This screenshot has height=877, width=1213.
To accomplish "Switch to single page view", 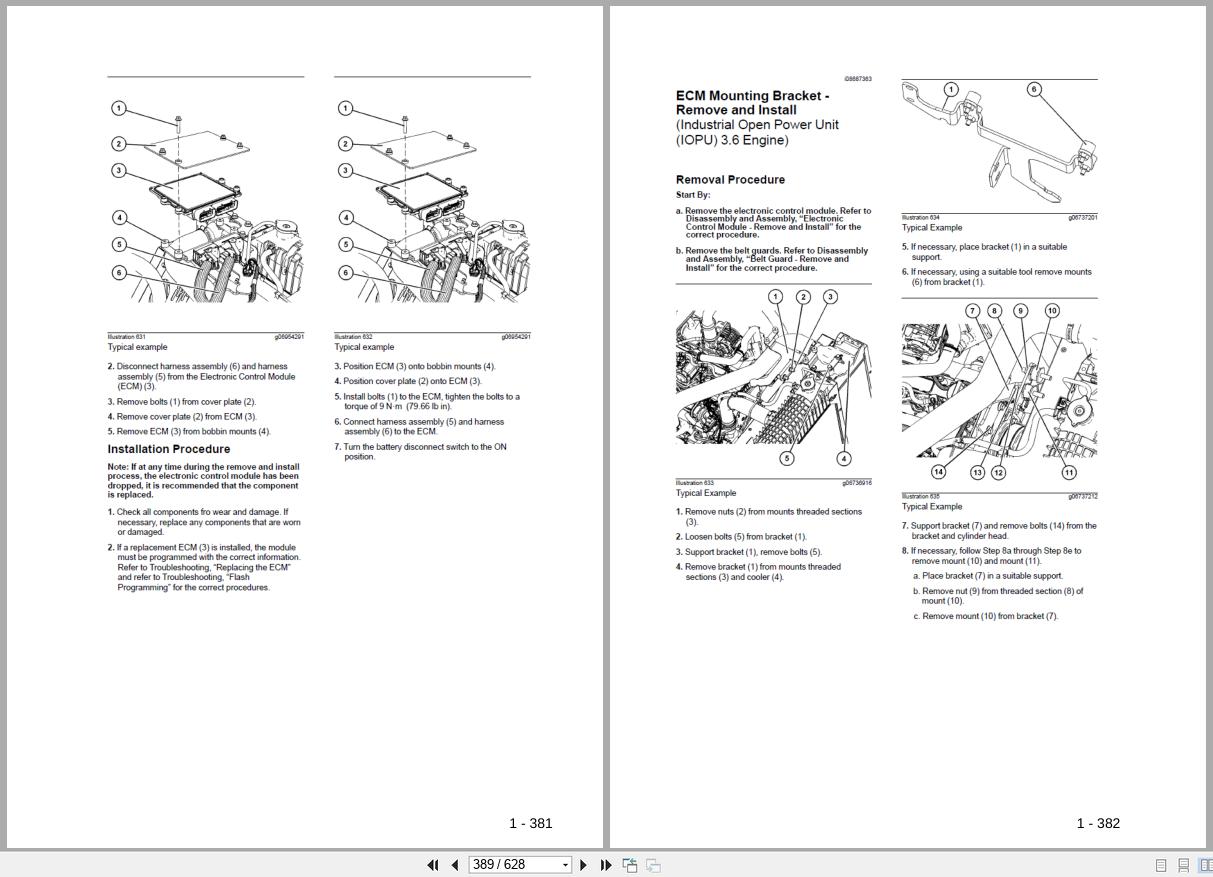I will pos(1161,864).
